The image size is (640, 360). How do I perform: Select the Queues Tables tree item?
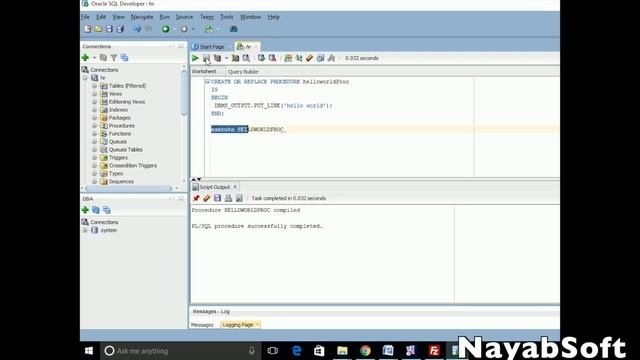126,149
